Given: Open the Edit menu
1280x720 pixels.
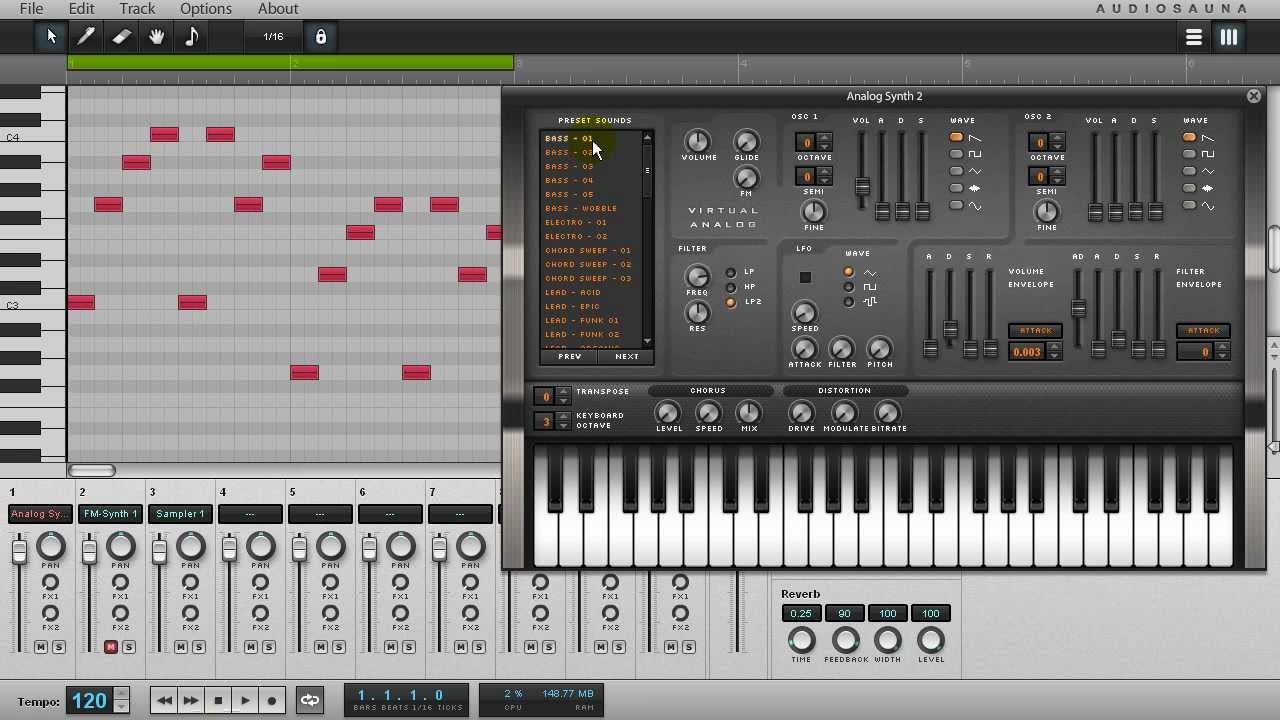Looking at the screenshot, I should tap(82, 9).
